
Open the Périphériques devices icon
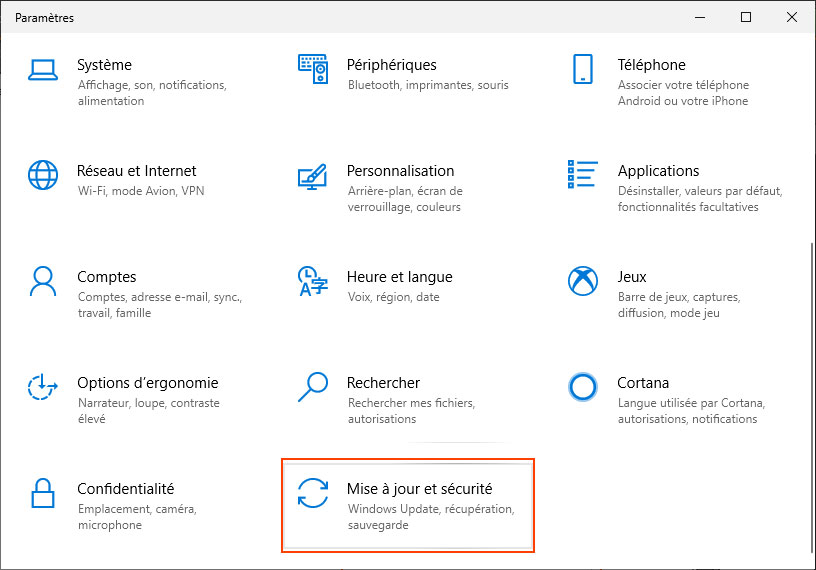(313, 70)
